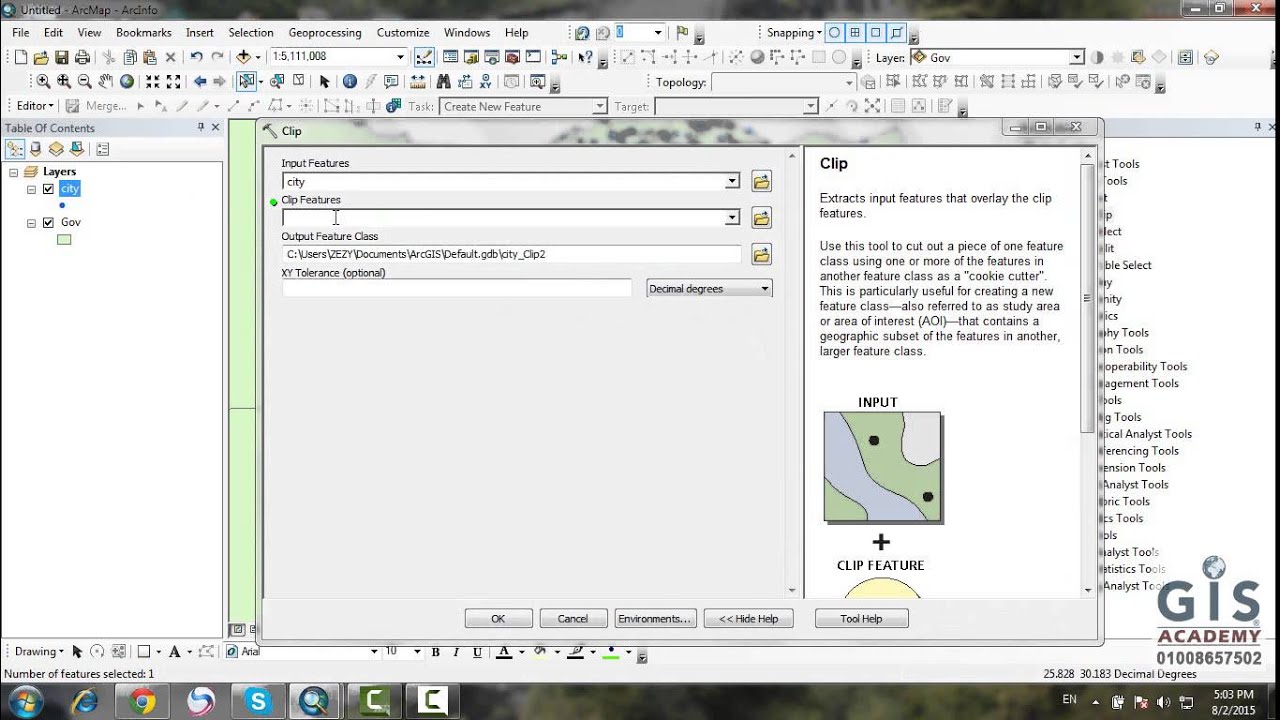This screenshot has width=1280, height=720.
Task: Click the Add Data icon
Action: tap(244, 57)
